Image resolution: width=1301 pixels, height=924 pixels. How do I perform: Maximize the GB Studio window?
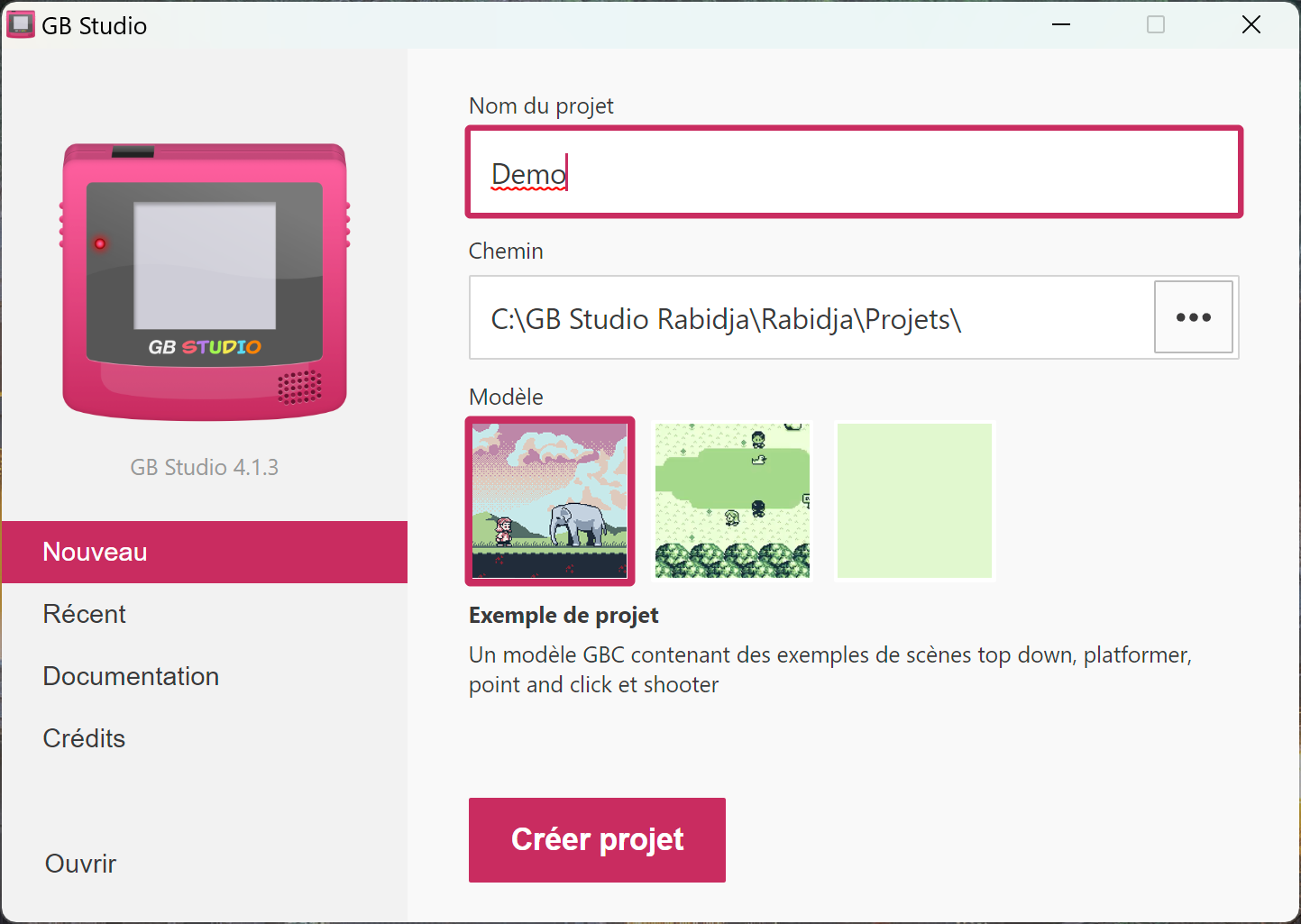1155,25
